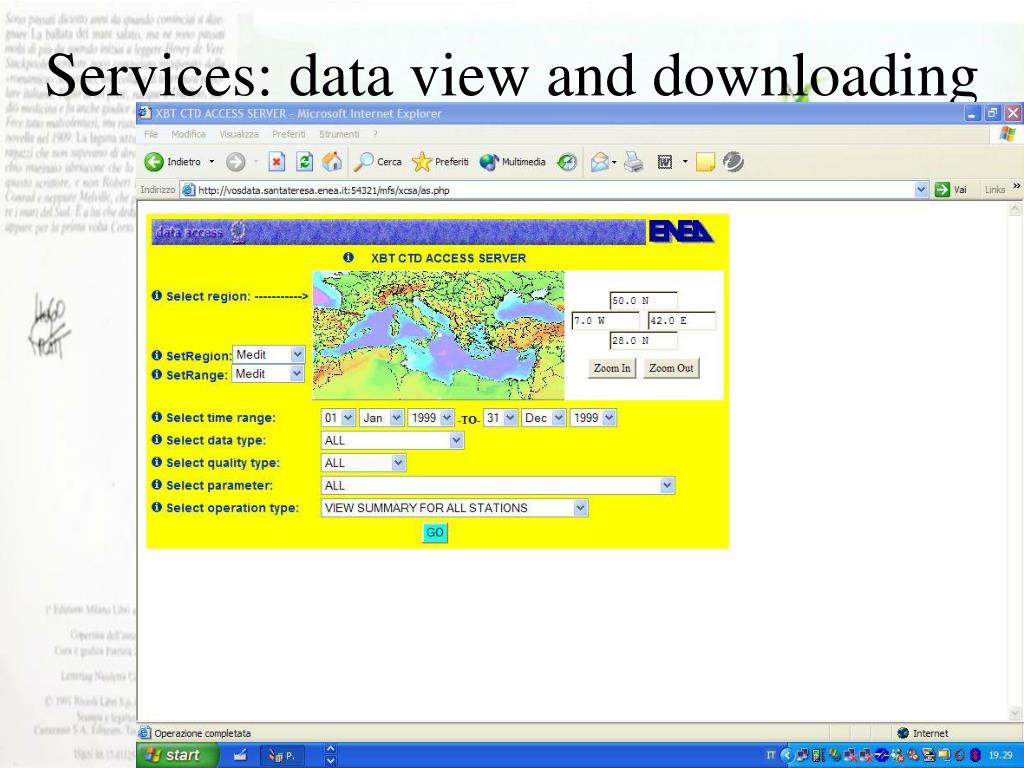Open the SetRange Medit dropdown
The image size is (1024, 768).
click(x=268, y=374)
